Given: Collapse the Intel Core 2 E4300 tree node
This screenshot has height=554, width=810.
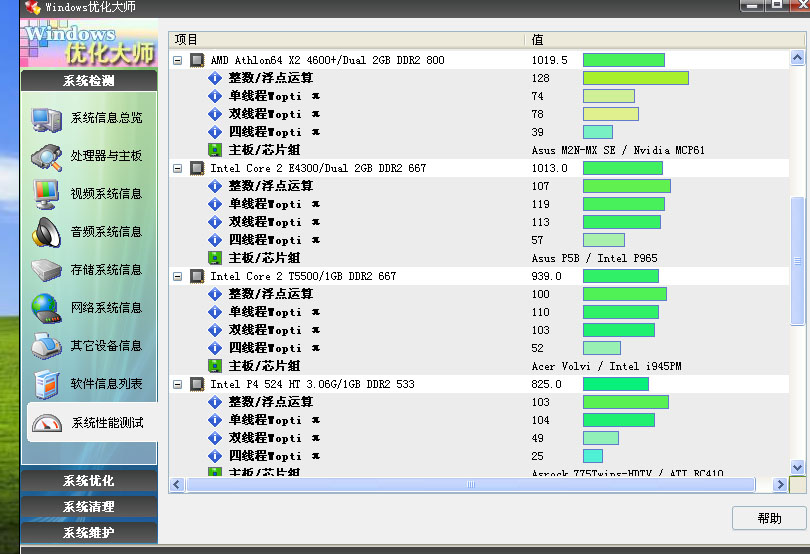Looking at the screenshot, I should point(178,168).
